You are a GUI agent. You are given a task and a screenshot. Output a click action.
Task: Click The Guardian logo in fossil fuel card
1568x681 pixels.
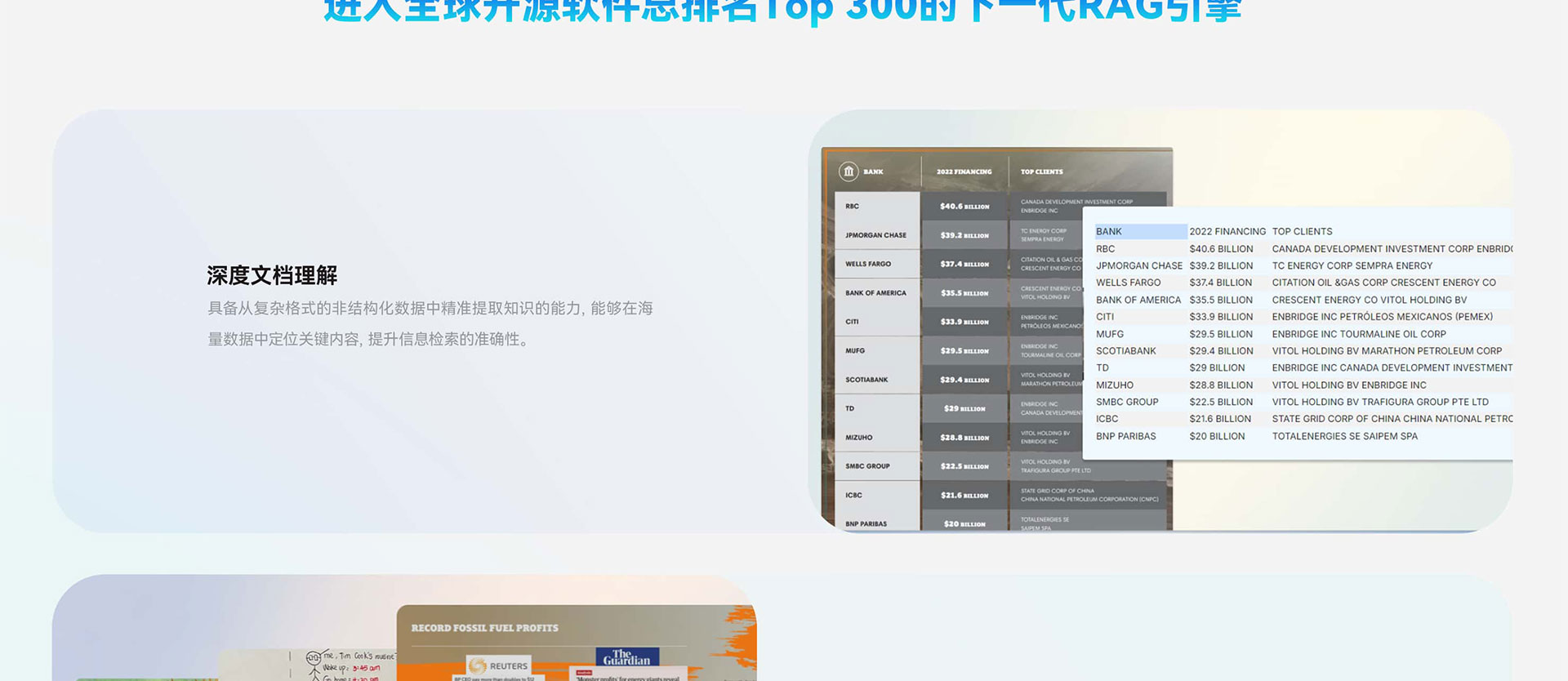tap(627, 657)
